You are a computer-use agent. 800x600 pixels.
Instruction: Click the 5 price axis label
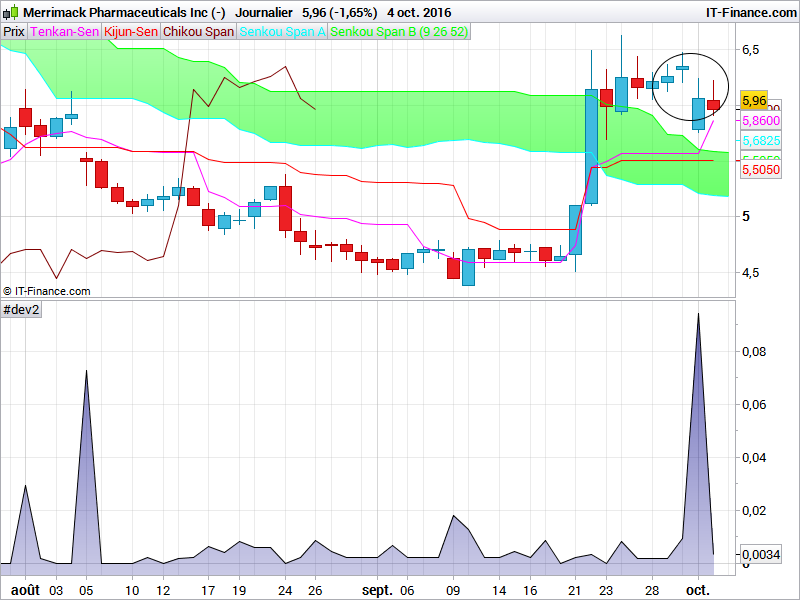coord(745,217)
